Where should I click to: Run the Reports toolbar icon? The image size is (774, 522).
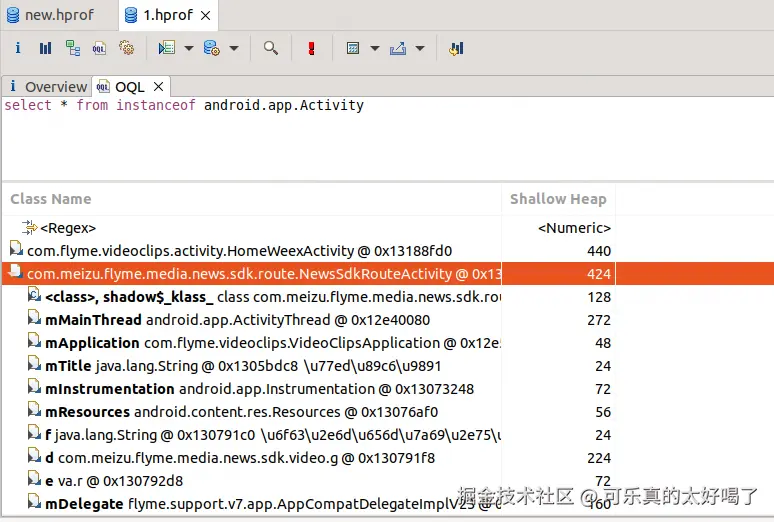coord(166,48)
